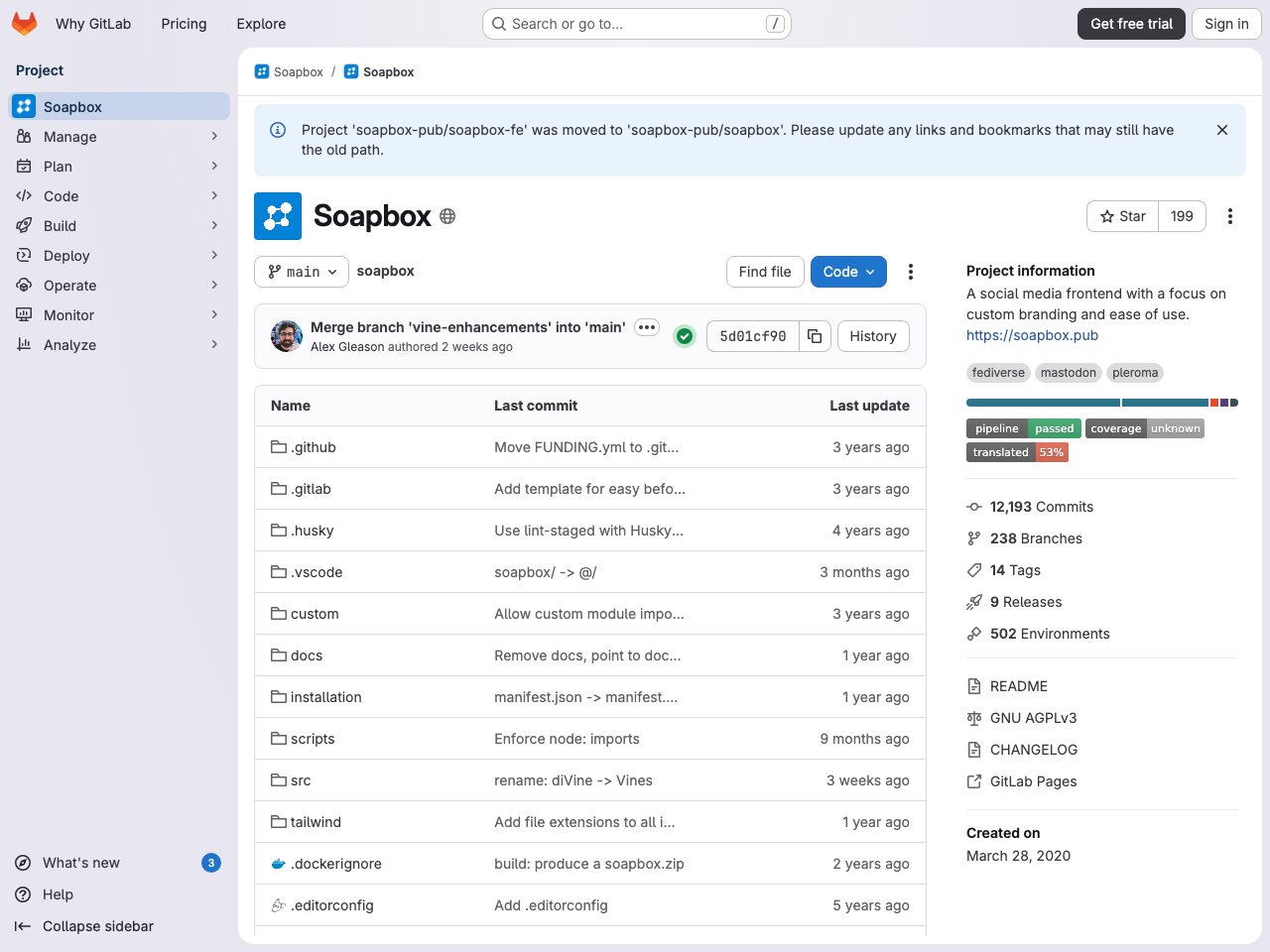Open the soapbox.pub project link
The width and height of the screenshot is (1270, 952).
tap(1032, 335)
